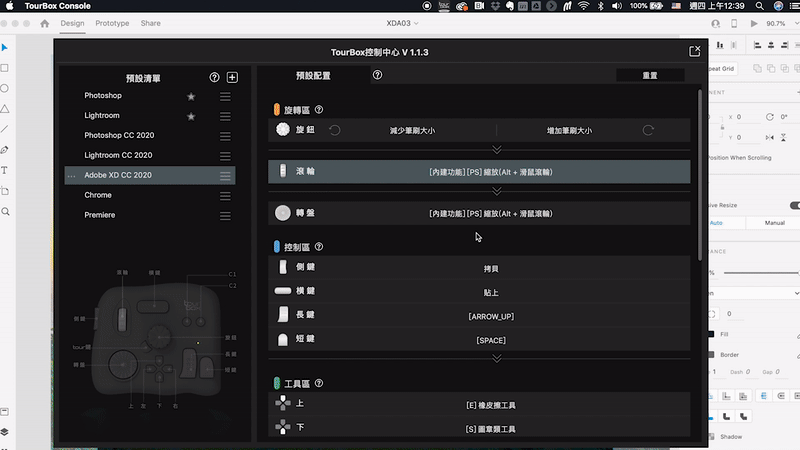Switch to Design tab in Adobe XD
This screenshot has width=800, height=450.
pyautogui.click(x=72, y=23)
